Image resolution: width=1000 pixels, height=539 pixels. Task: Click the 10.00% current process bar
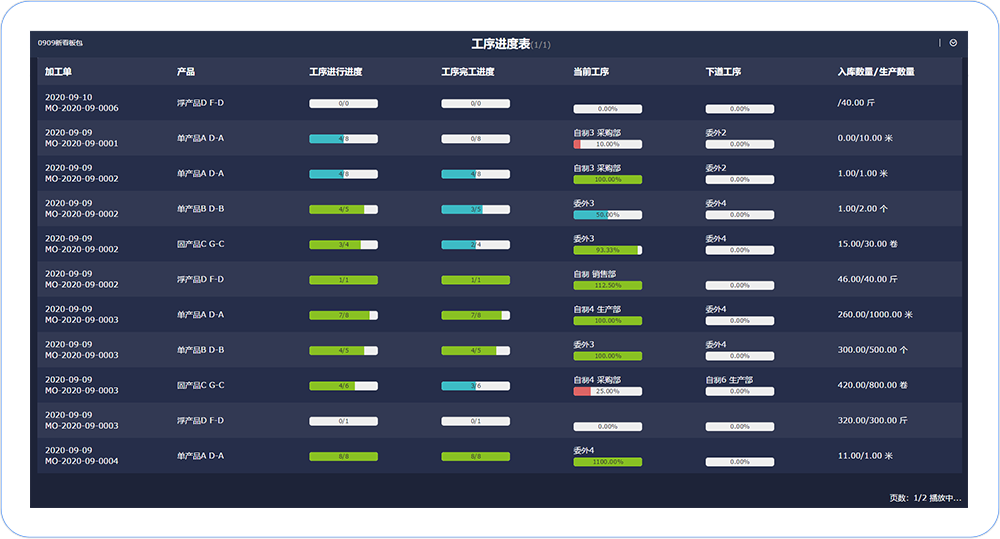tap(608, 144)
